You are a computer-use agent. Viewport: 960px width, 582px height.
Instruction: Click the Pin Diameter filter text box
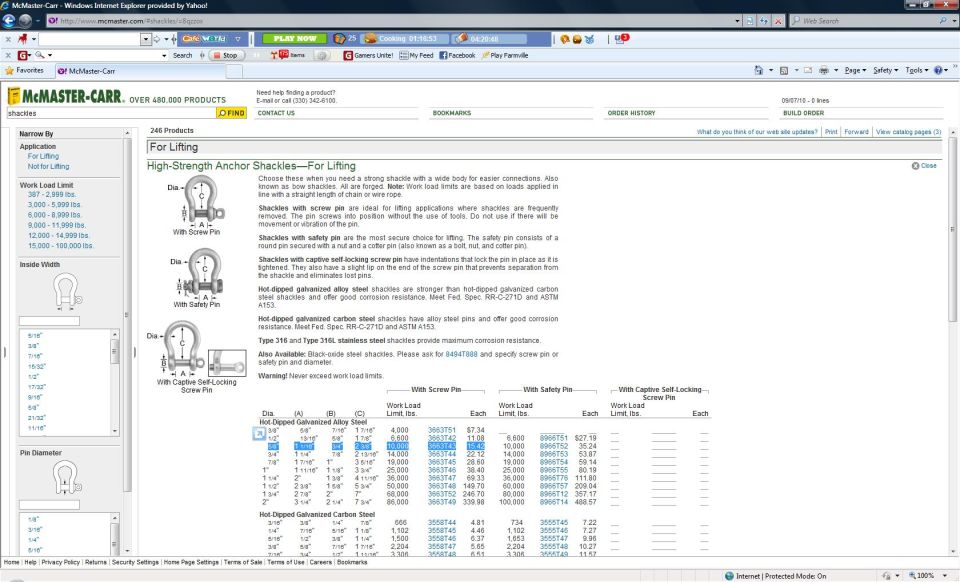[50, 505]
